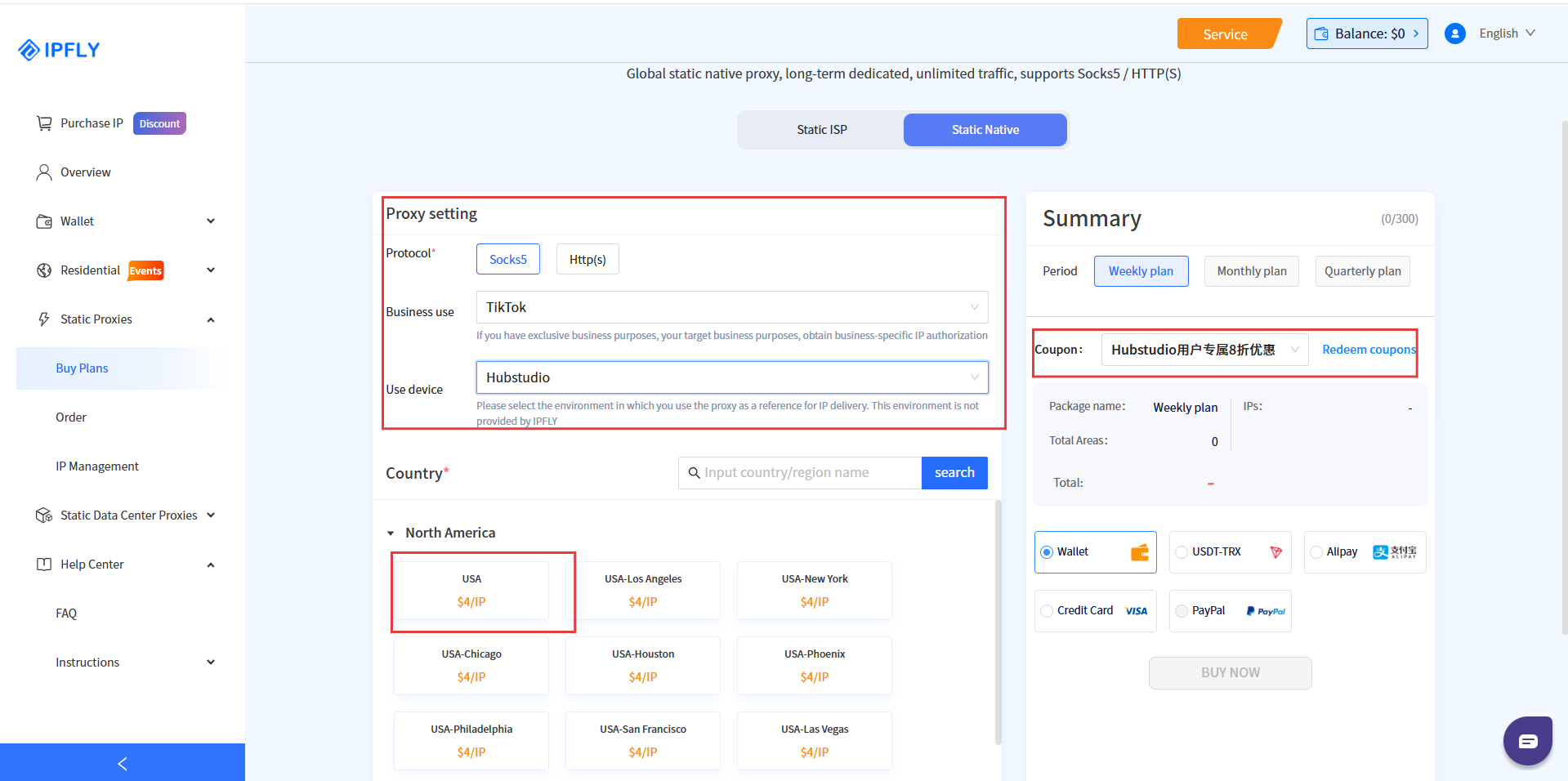Viewport: 1568px width, 781px height.
Task: Click the Balance: $0 button
Action: (1367, 33)
